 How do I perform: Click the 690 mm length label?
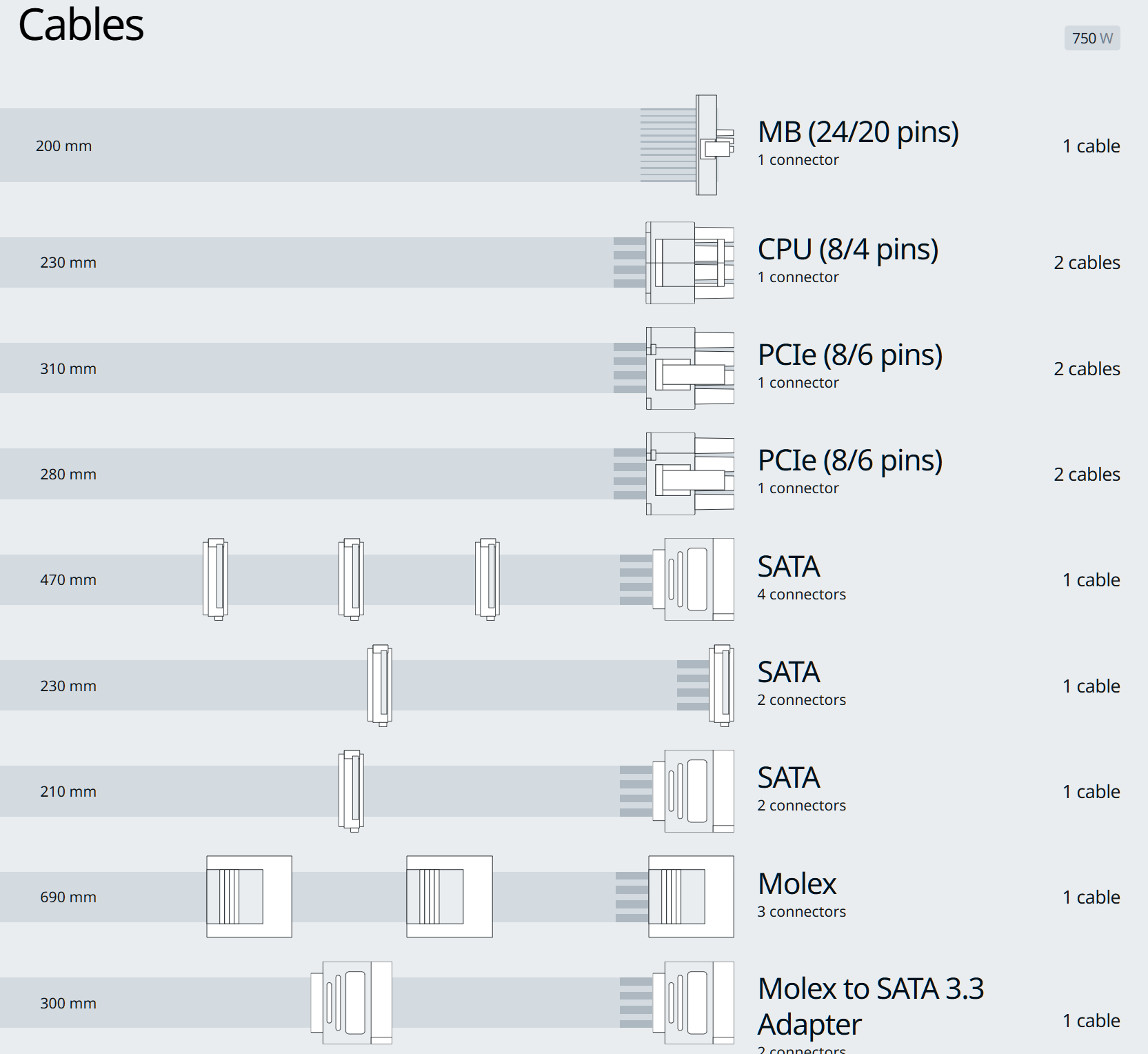pos(68,897)
